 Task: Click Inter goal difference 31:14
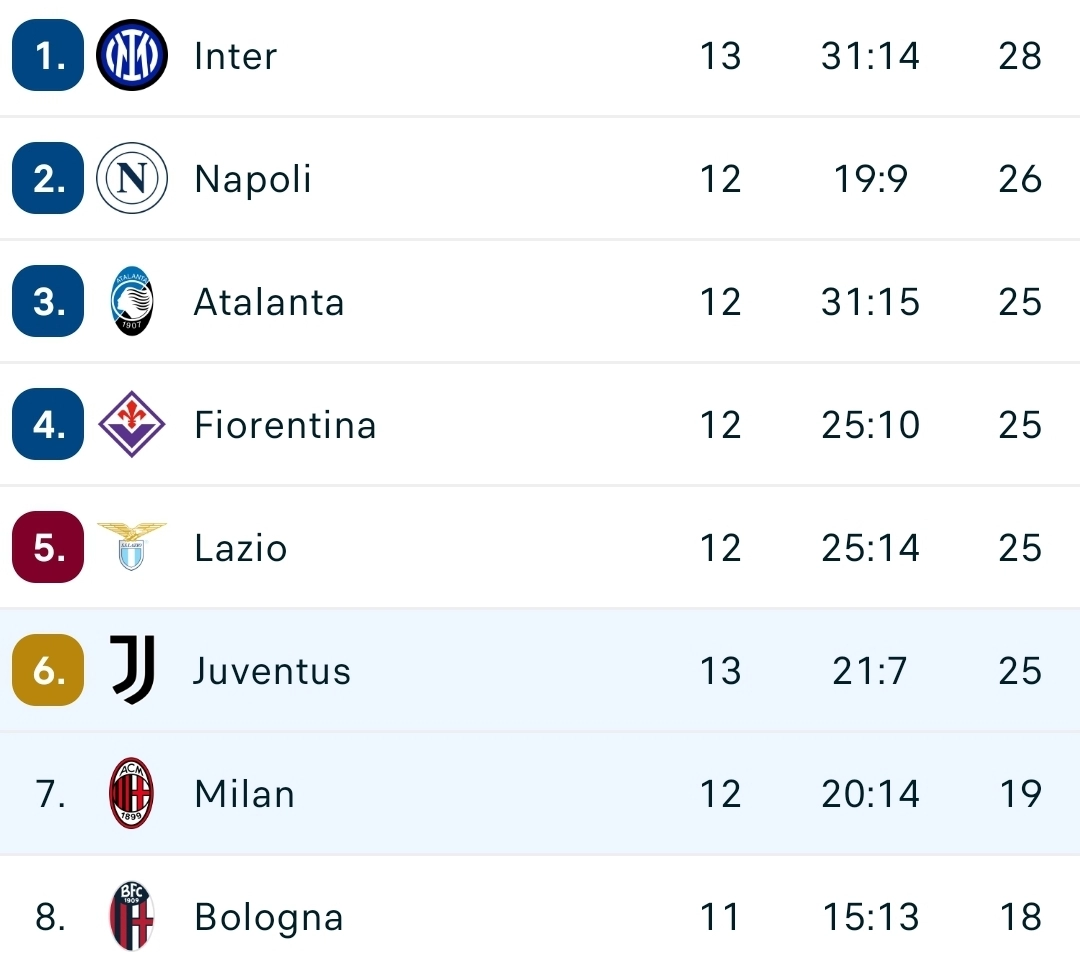[x=870, y=56]
